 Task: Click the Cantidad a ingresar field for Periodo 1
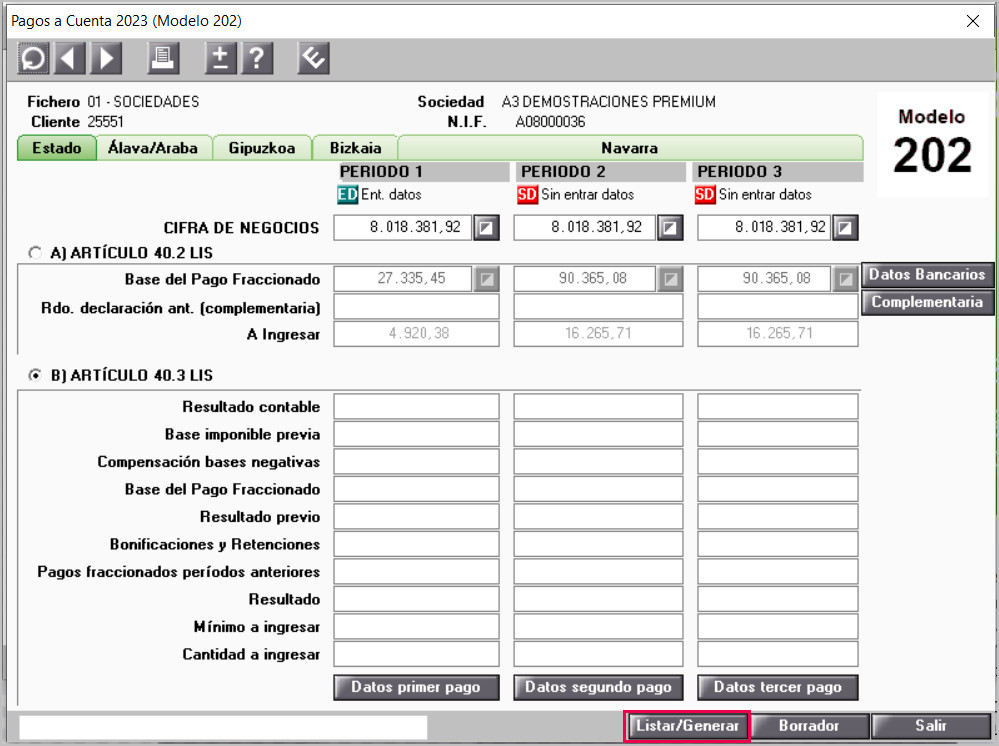416,654
